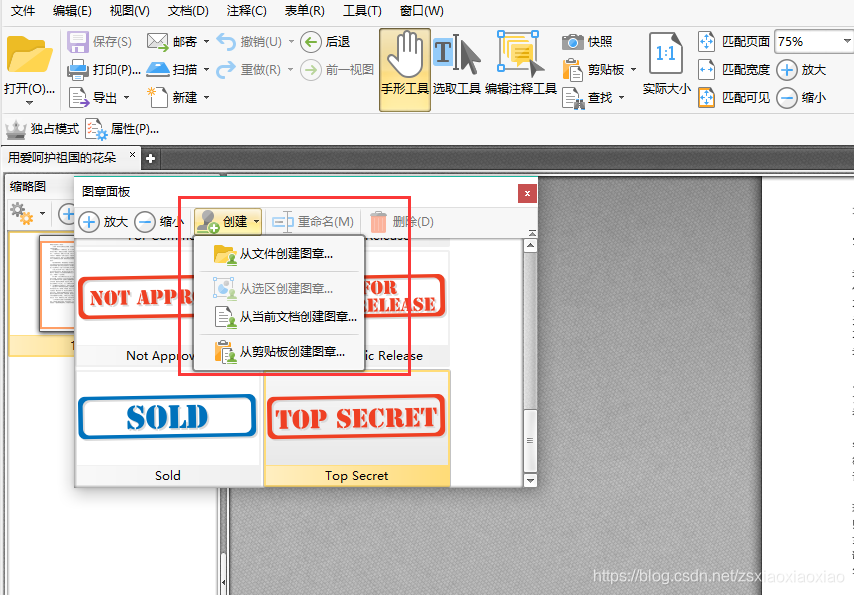The width and height of the screenshot is (854, 595).
Task: Choose 从文件创建图章...
Action: (x=279, y=254)
